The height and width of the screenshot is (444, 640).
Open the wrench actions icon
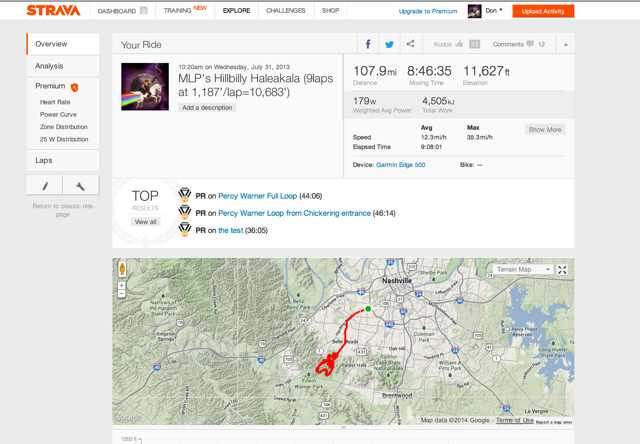[x=81, y=186]
